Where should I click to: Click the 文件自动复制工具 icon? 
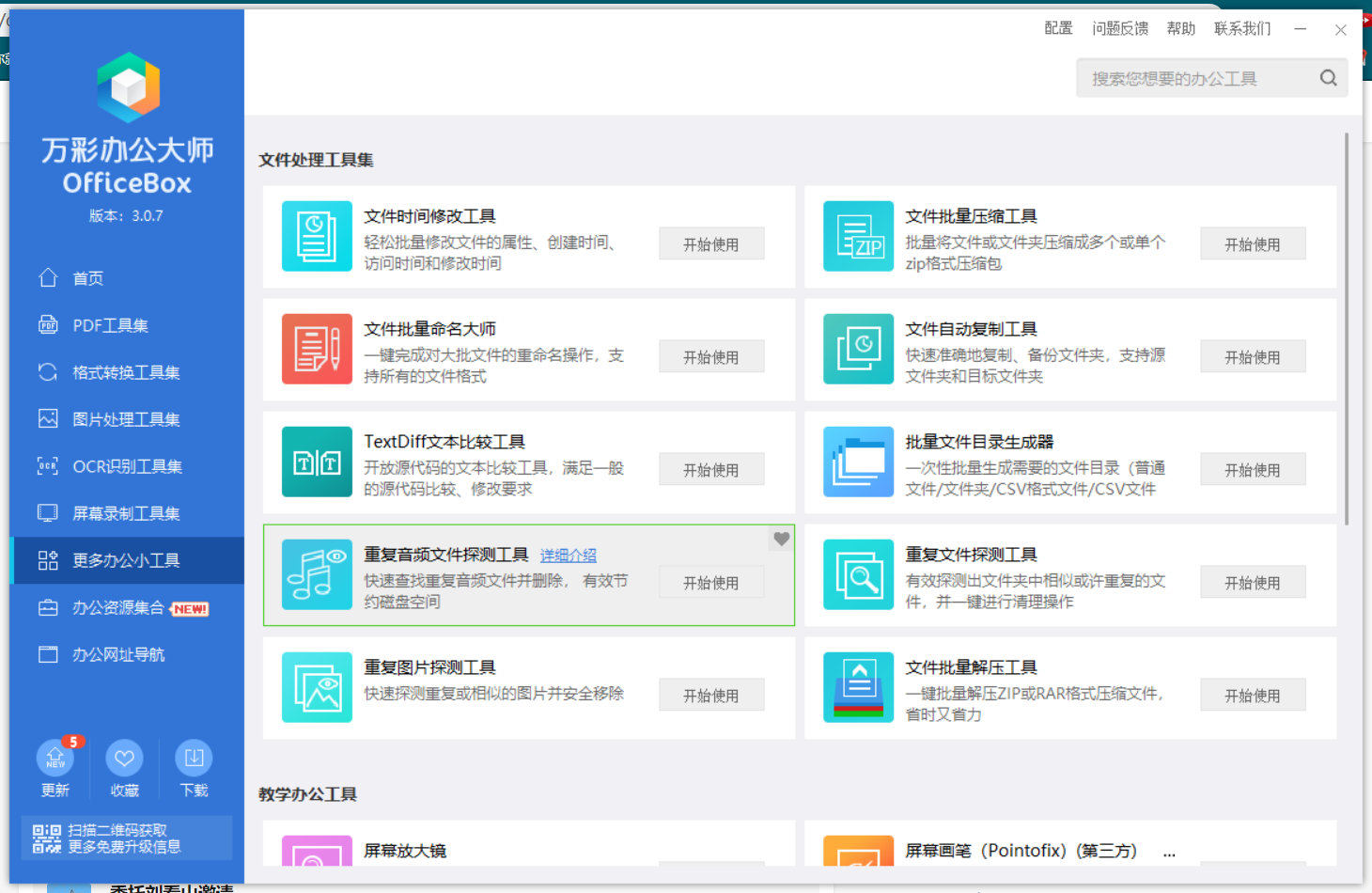click(858, 349)
